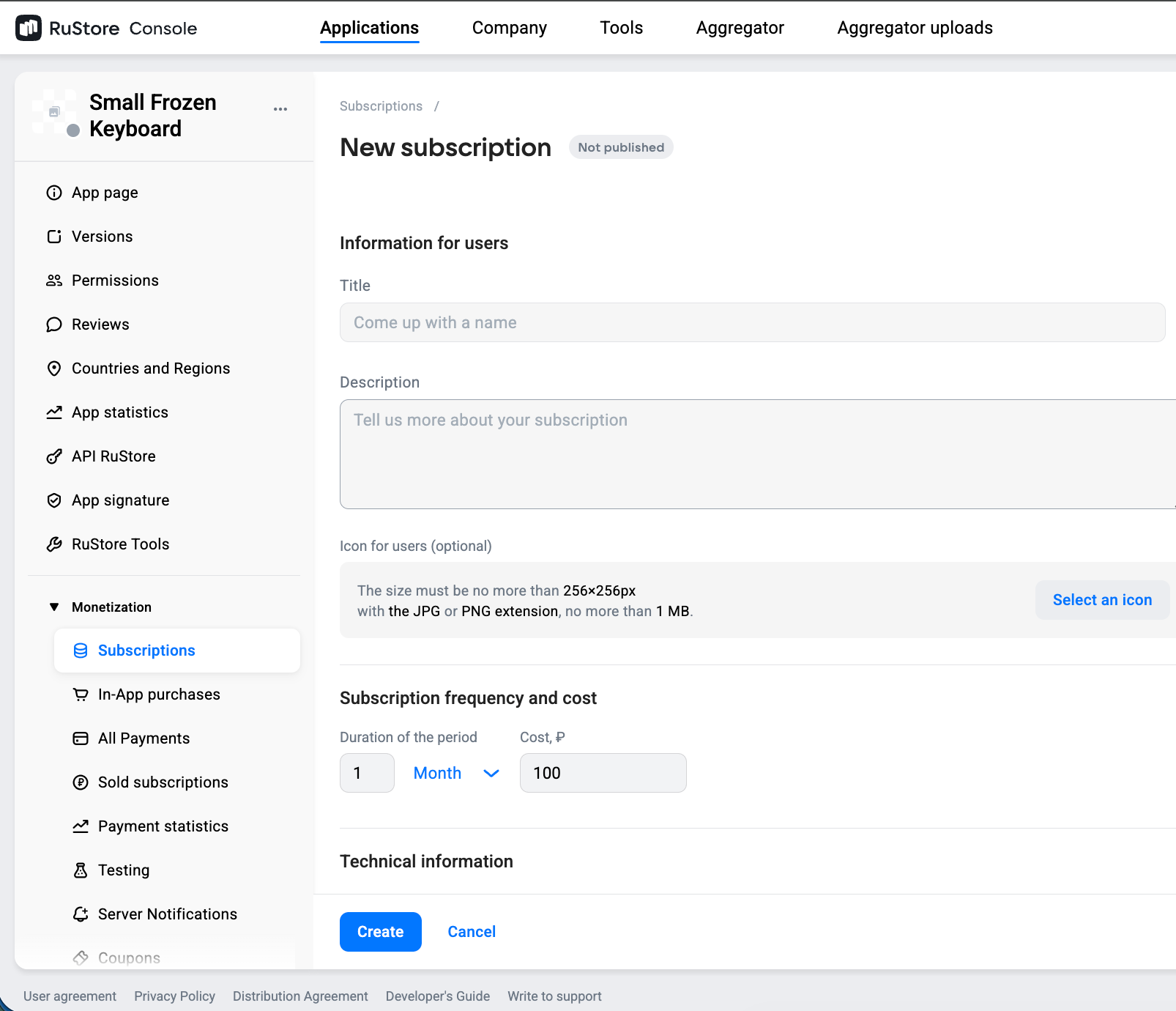
Task: Click the App page info icon
Action: click(x=54, y=193)
